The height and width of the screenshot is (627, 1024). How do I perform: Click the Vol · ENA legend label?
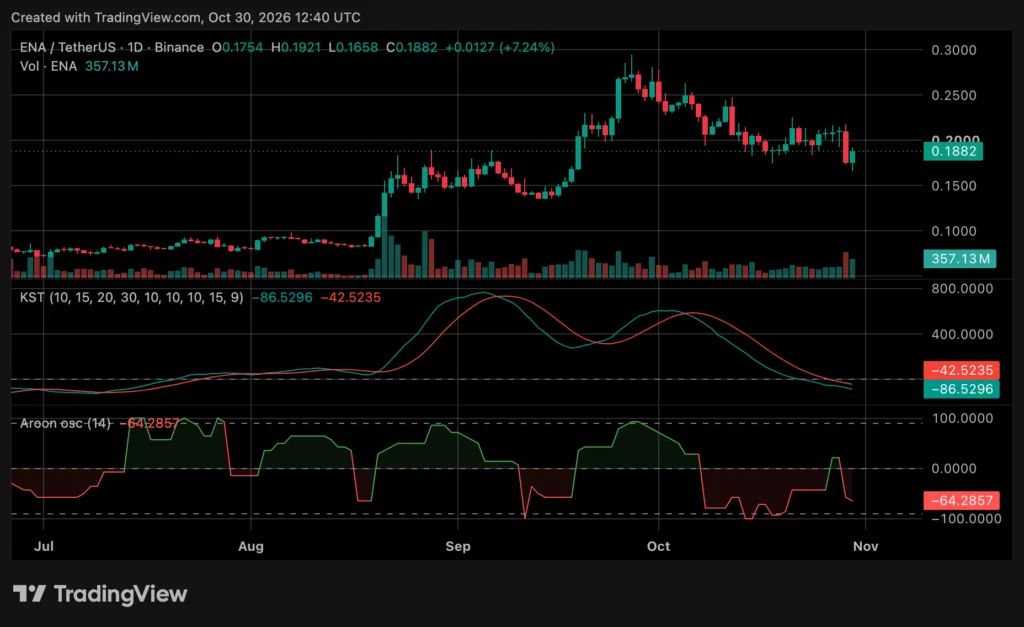tap(48, 66)
